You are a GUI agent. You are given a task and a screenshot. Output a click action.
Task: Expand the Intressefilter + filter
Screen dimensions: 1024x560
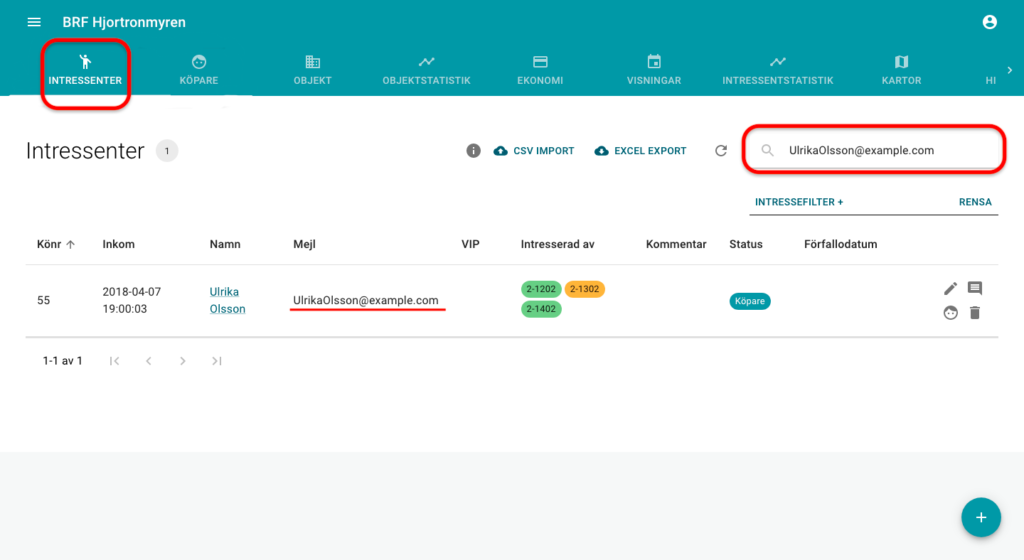pos(798,202)
